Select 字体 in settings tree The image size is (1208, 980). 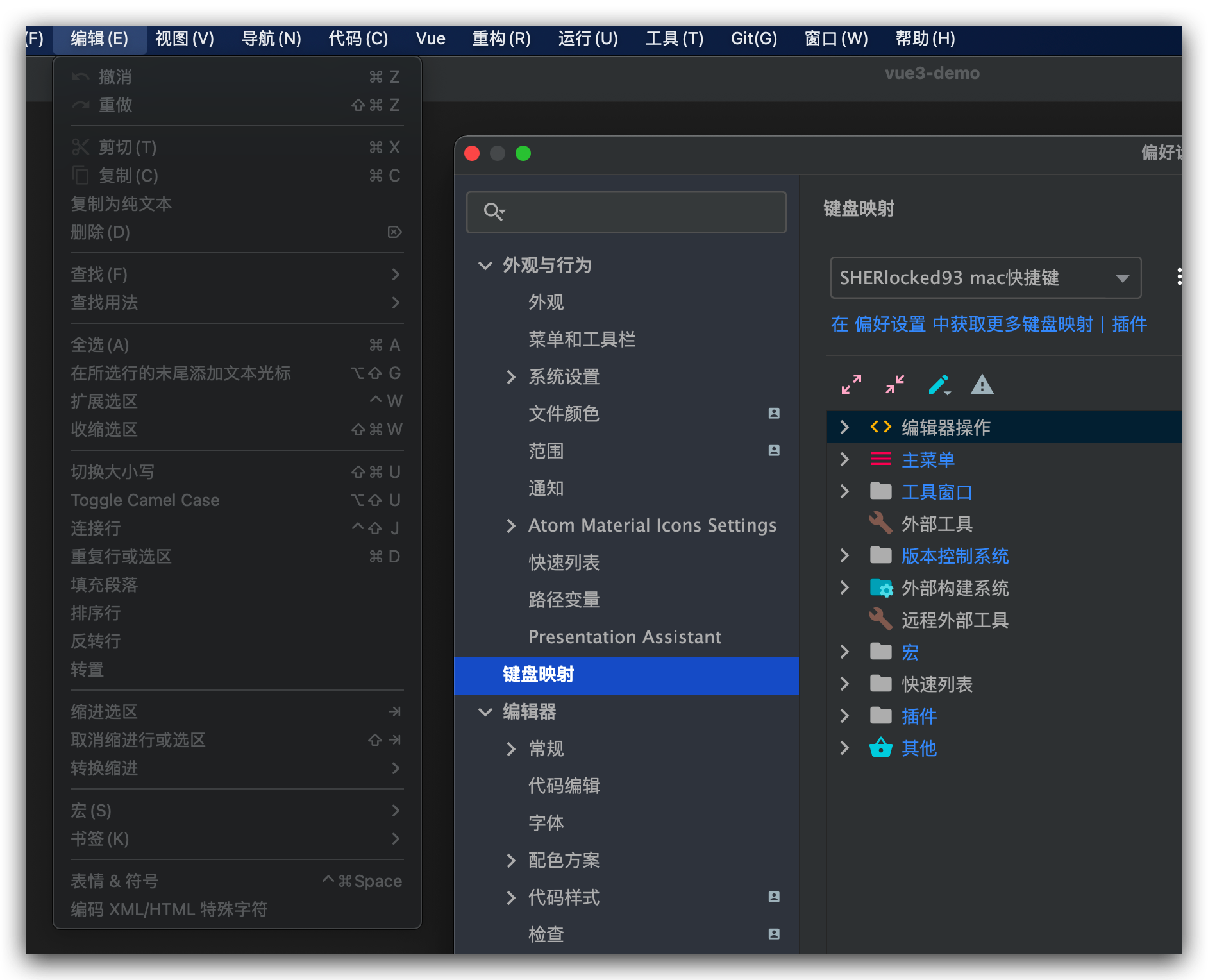[x=546, y=823]
